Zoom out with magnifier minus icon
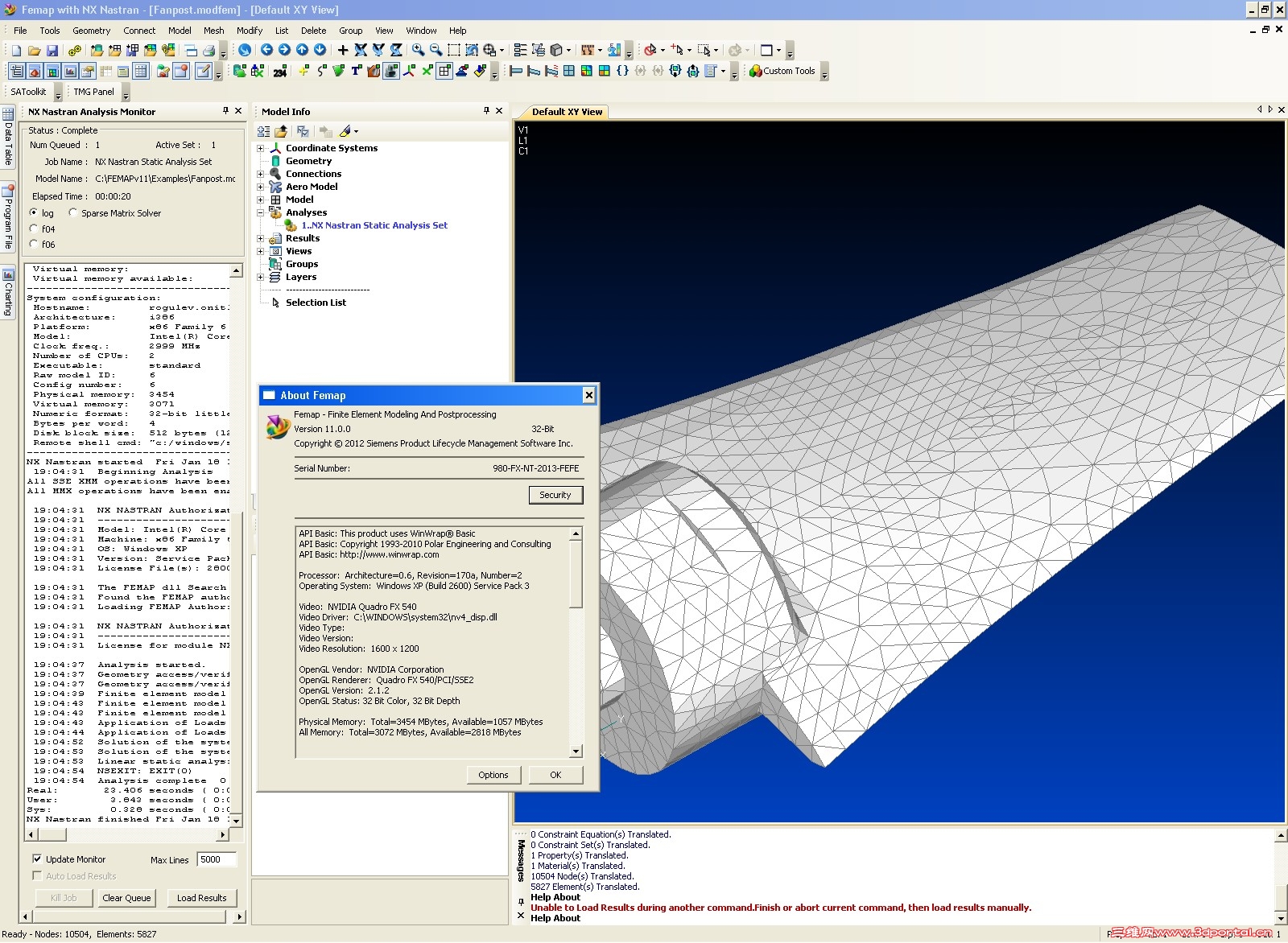 [436, 50]
